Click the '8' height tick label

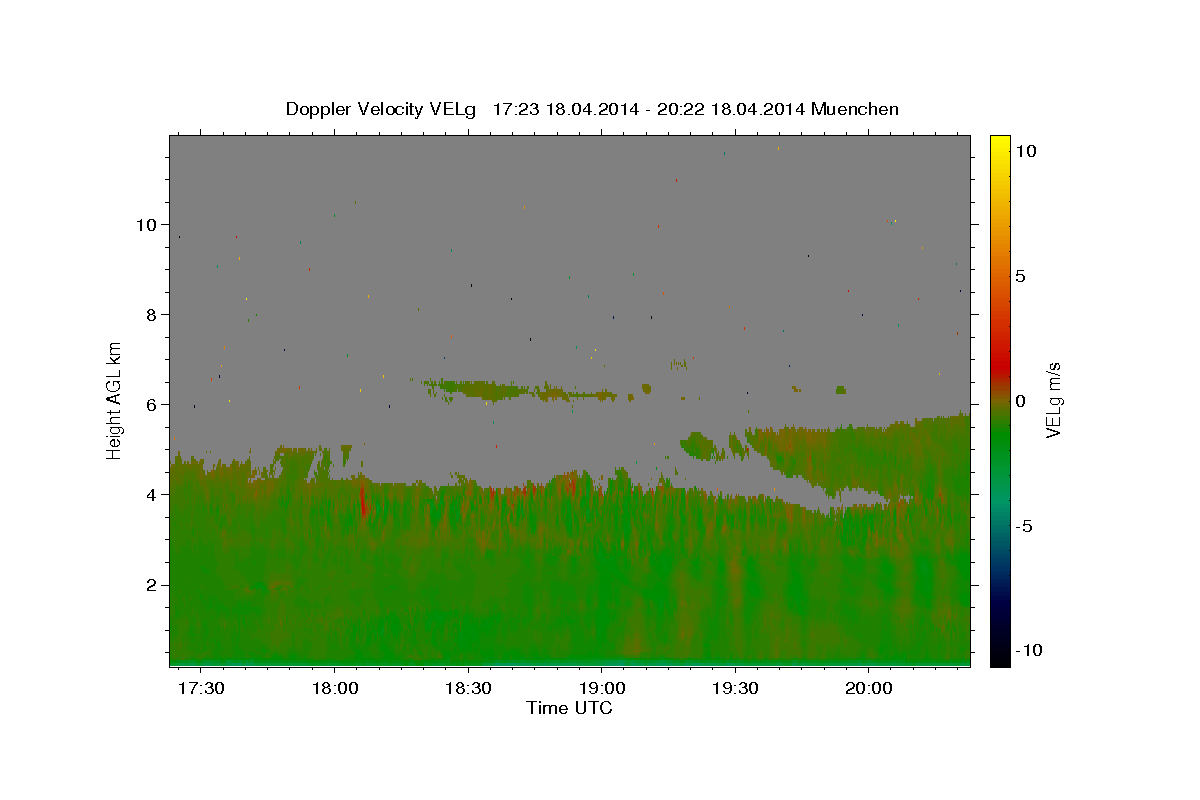click(x=152, y=315)
